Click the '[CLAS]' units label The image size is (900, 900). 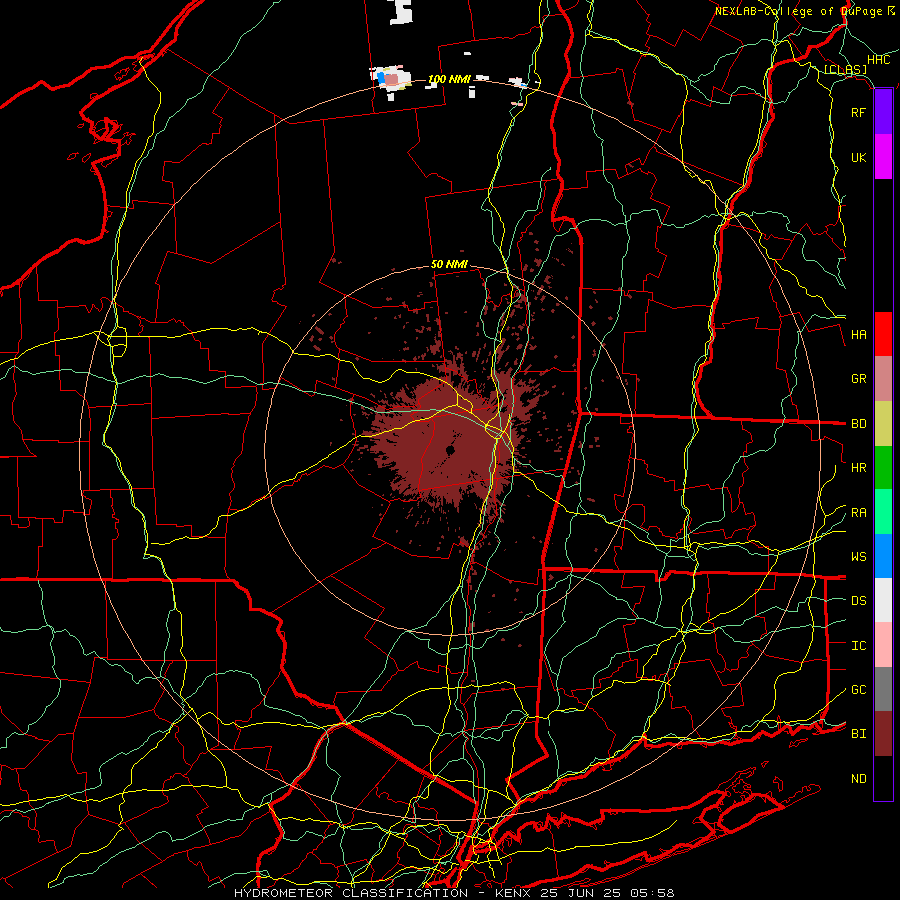click(x=845, y=70)
